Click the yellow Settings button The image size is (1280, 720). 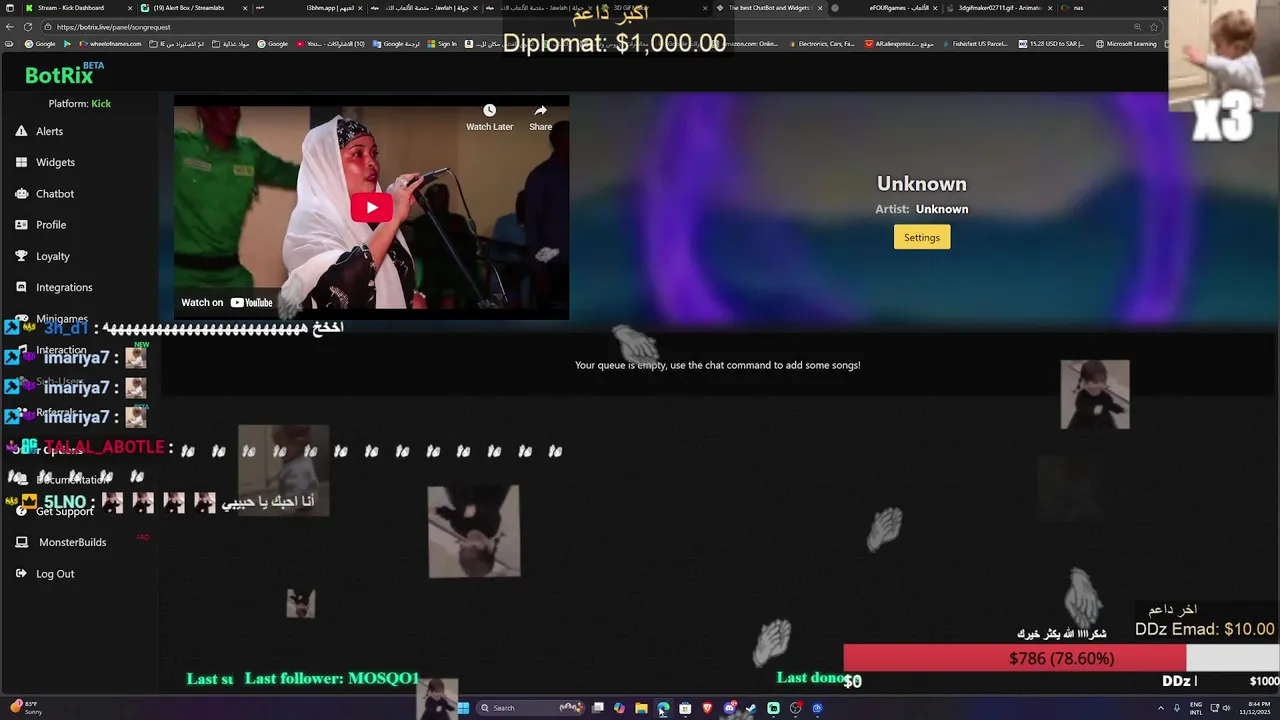tap(921, 237)
